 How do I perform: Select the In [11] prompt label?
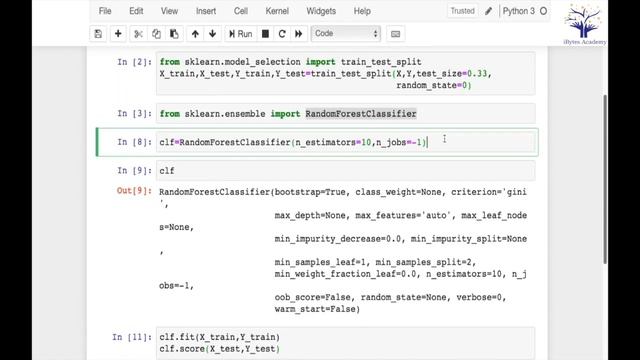[132, 337]
